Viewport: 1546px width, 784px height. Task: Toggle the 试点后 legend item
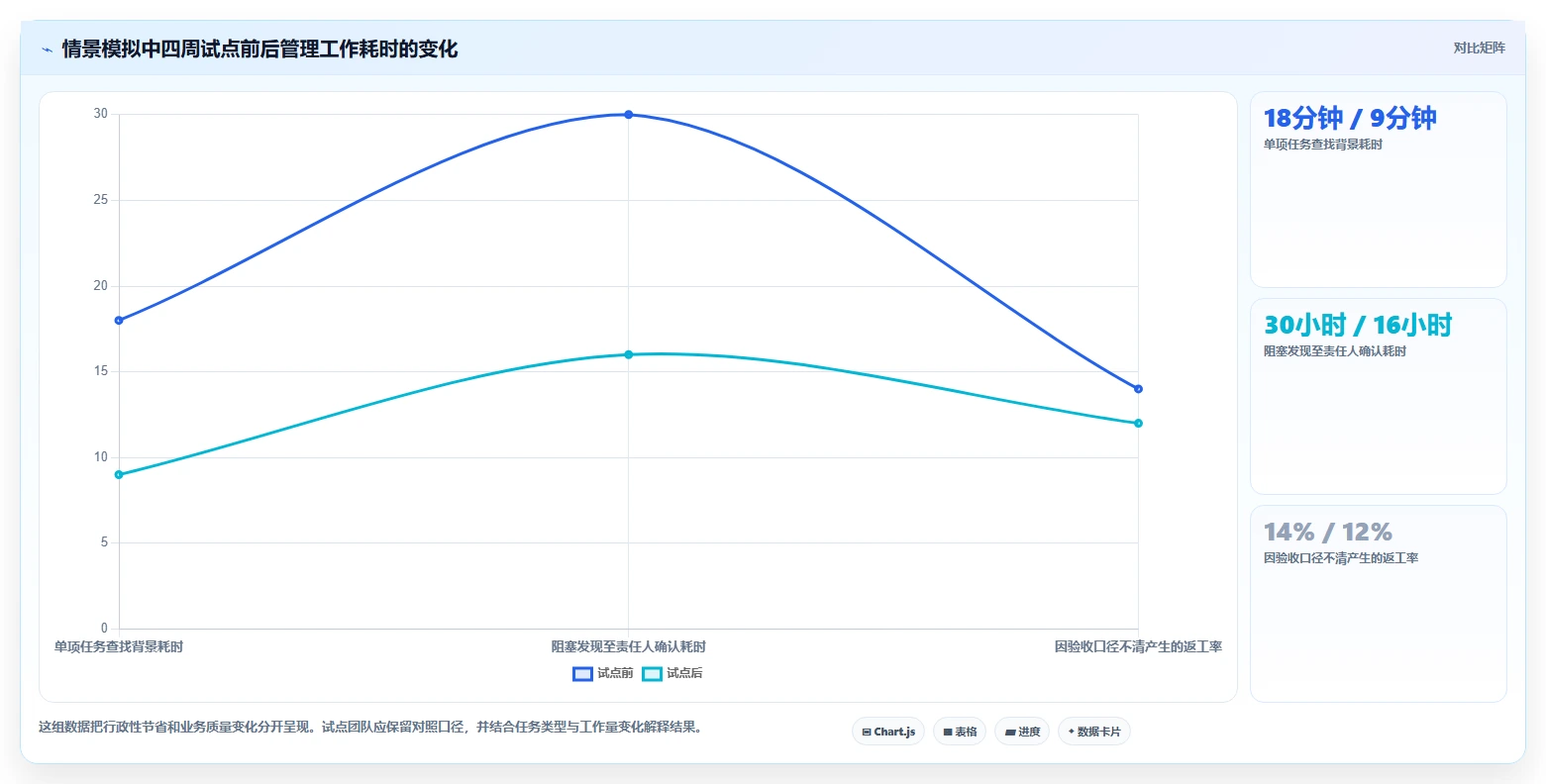(x=672, y=673)
